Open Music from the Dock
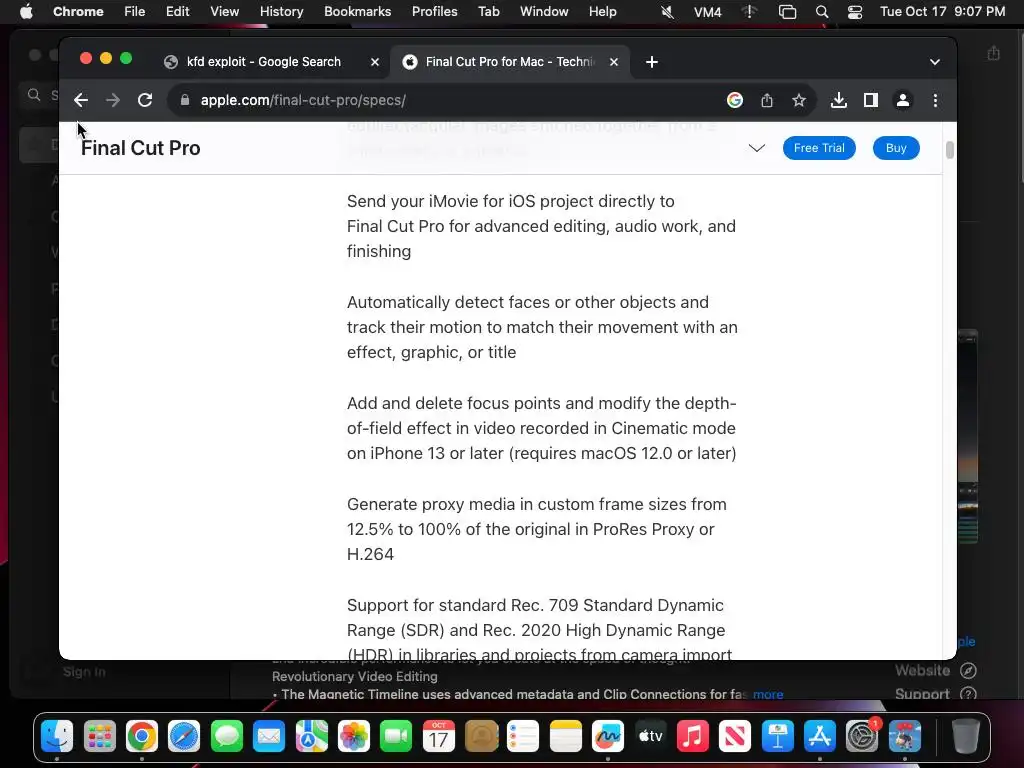Screen dimensions: 1024x768 pos(693,737)
